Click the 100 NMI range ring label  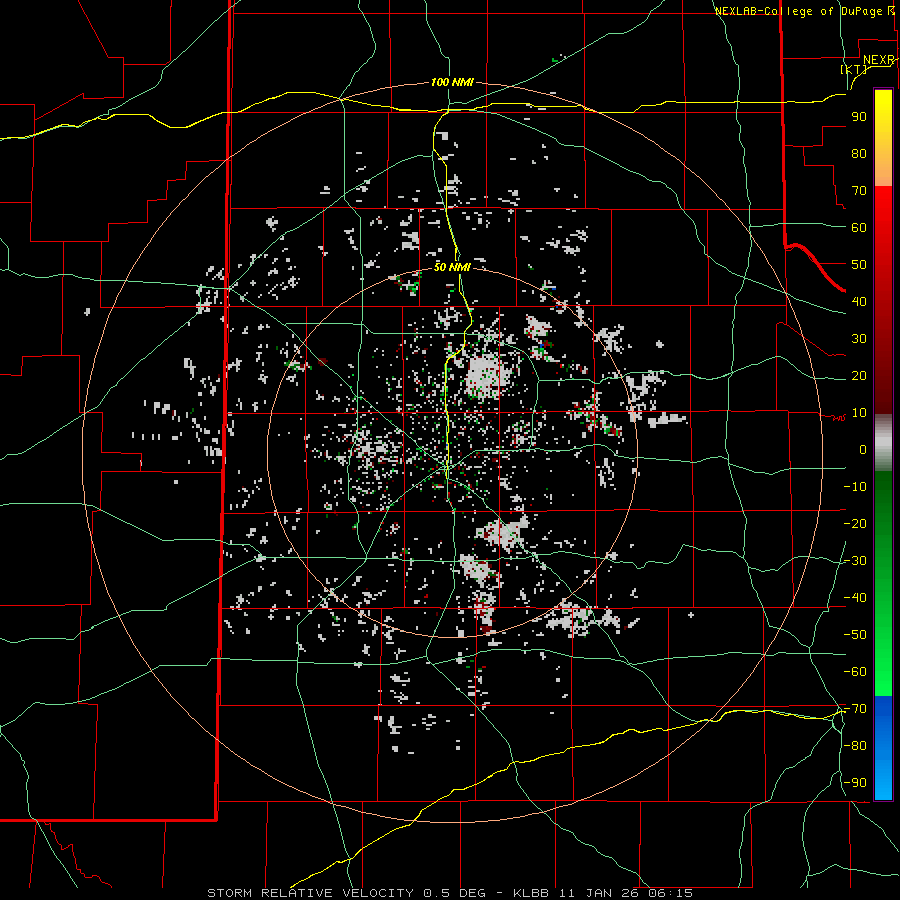452,82
